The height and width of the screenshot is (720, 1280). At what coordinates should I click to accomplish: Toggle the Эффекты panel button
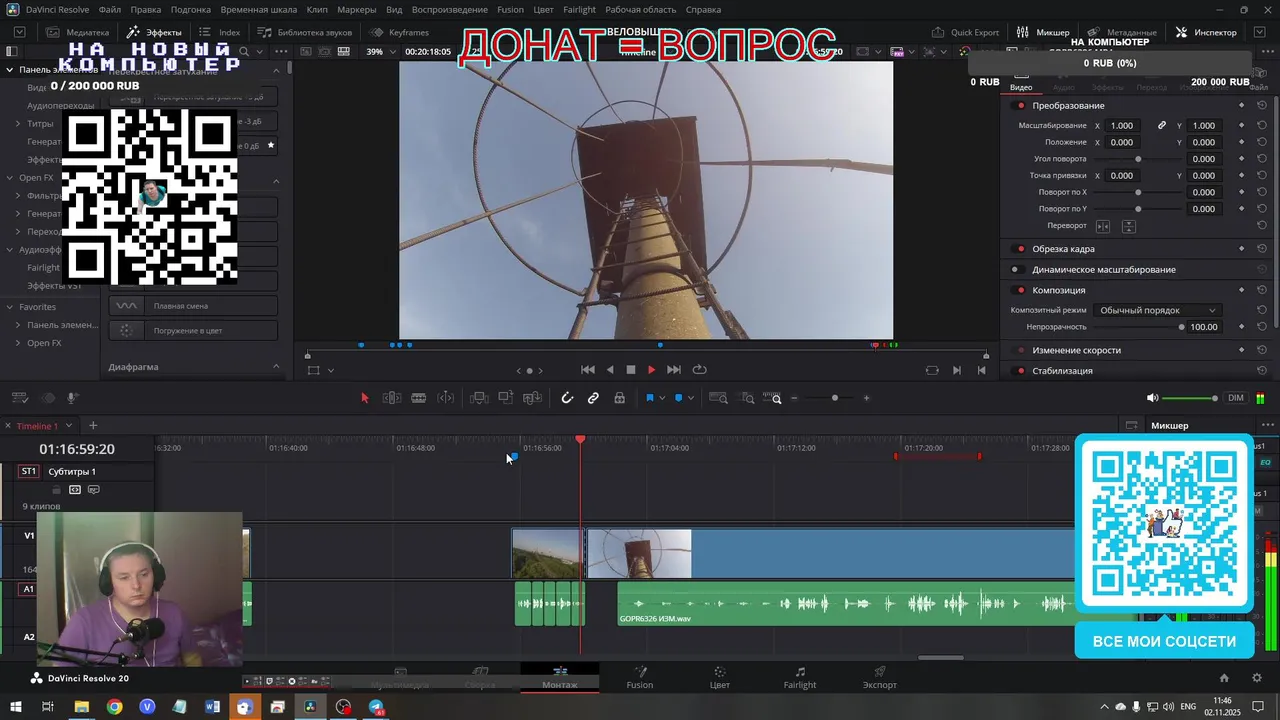[x=154, y=32]
